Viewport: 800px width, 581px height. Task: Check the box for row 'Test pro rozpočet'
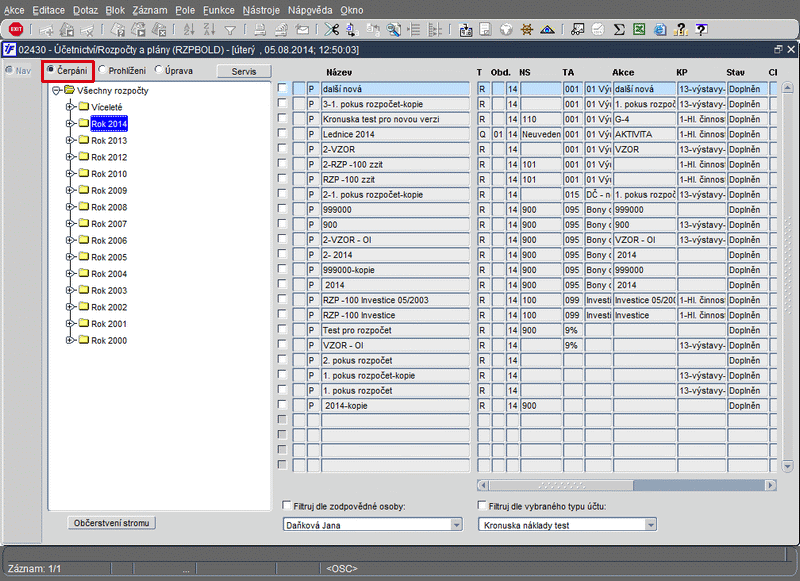282,329
